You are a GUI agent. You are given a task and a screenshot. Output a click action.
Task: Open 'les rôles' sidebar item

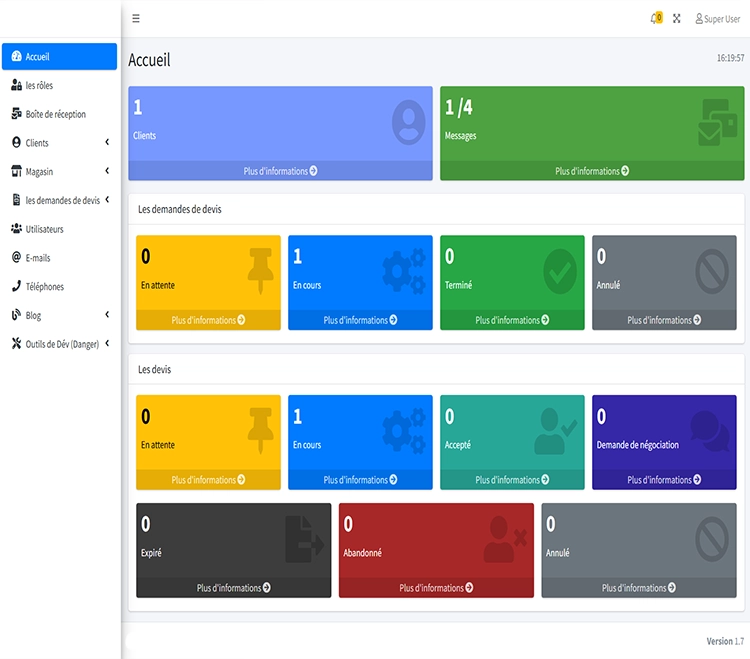(59, 85)
